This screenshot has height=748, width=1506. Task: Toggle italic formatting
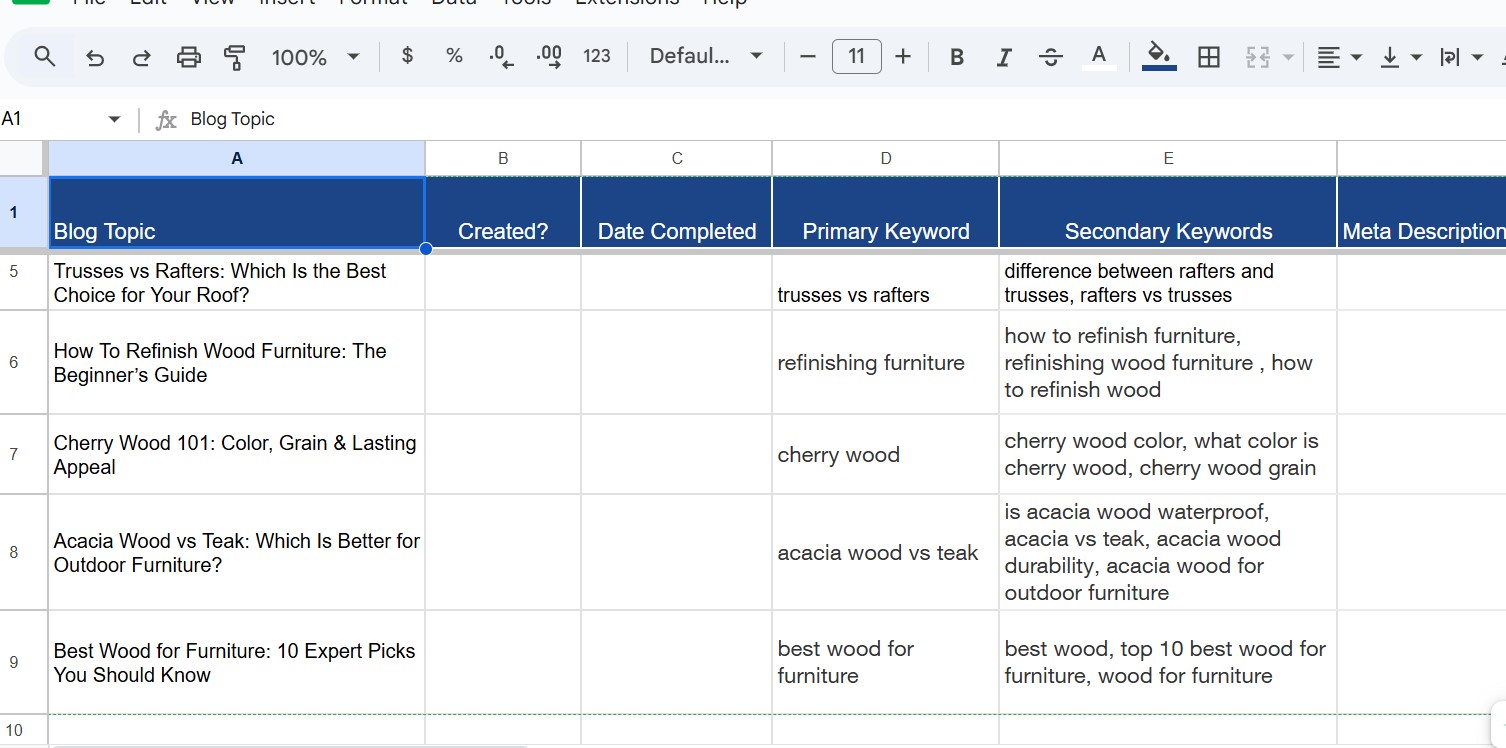point(1004,57)
